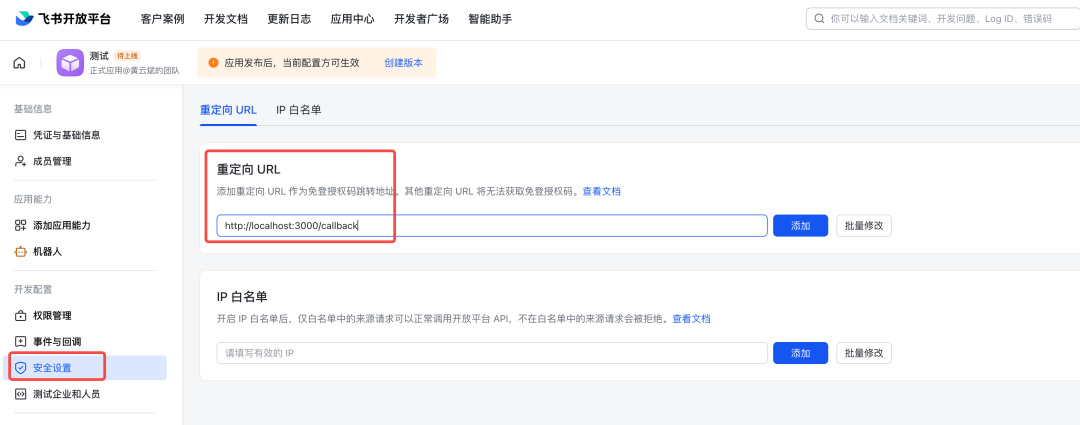Focus the redirect URL input field
This screenshot has width=1080, height=425.
pos(492,225)
